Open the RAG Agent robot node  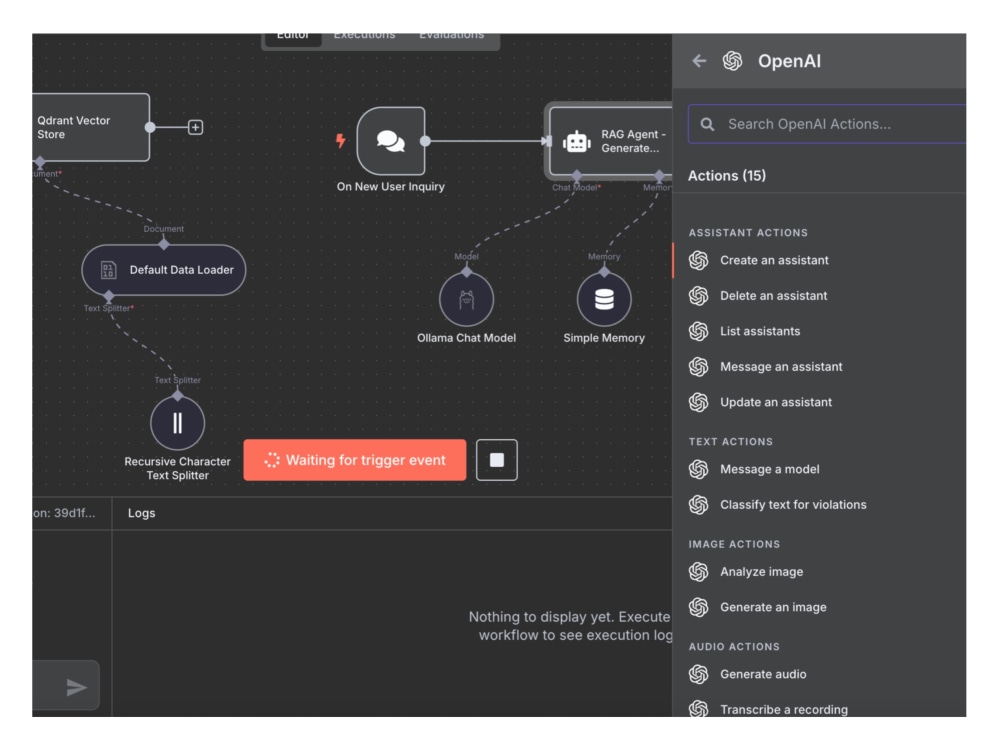(611, 141)
